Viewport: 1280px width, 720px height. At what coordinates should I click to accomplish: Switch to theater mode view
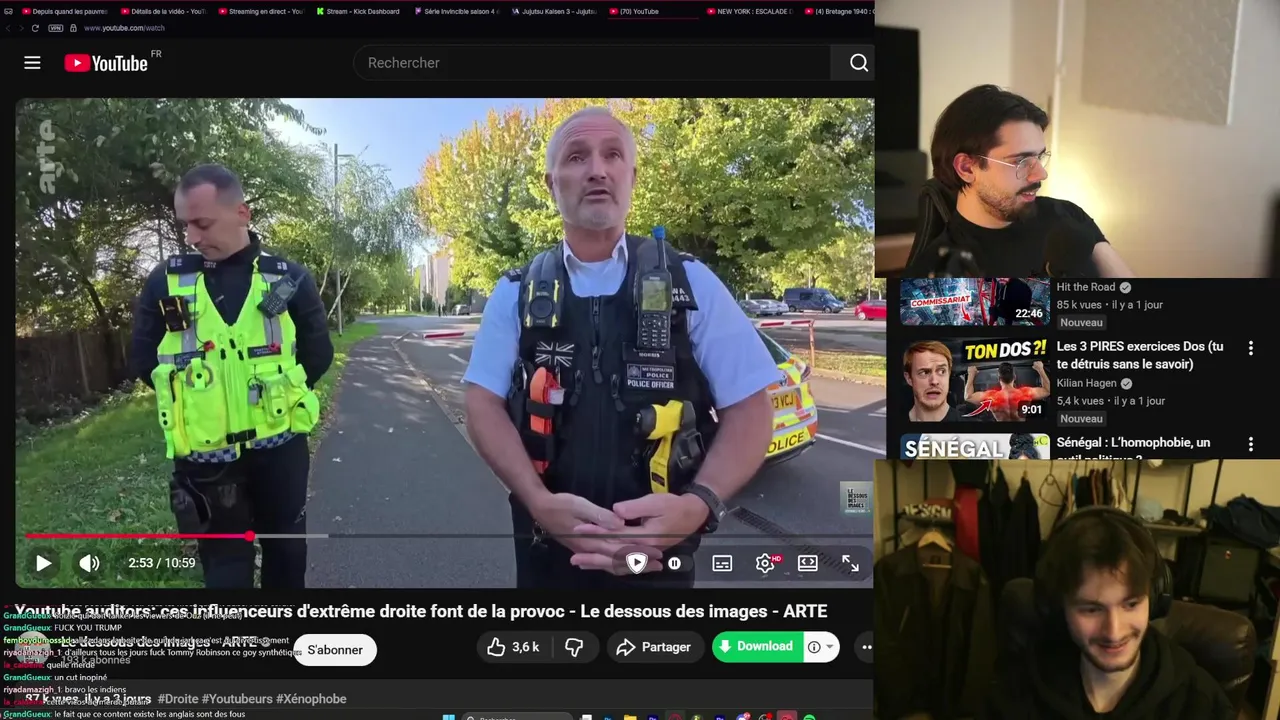(x=808, y=563)
